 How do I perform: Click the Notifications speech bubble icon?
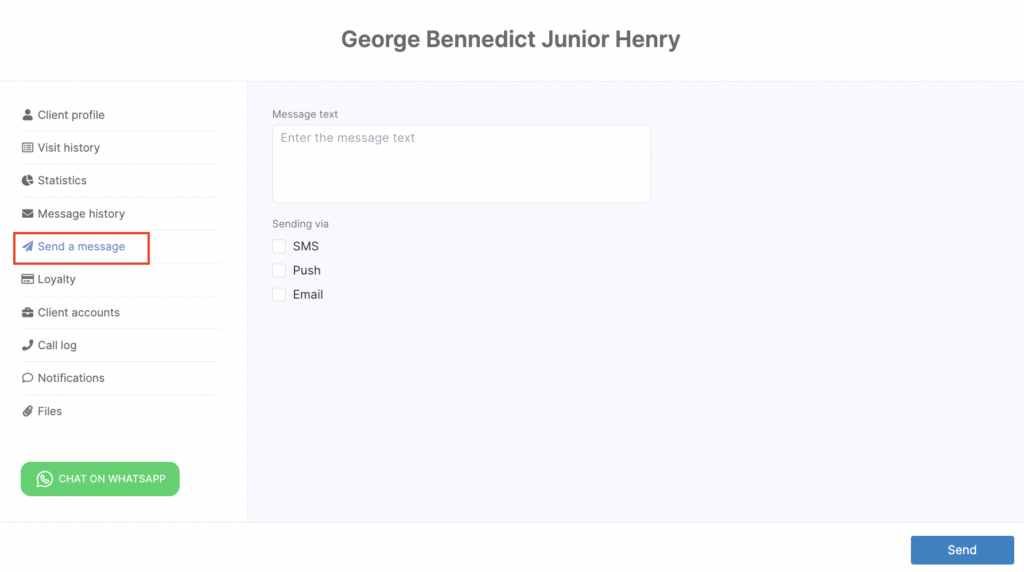28,379
